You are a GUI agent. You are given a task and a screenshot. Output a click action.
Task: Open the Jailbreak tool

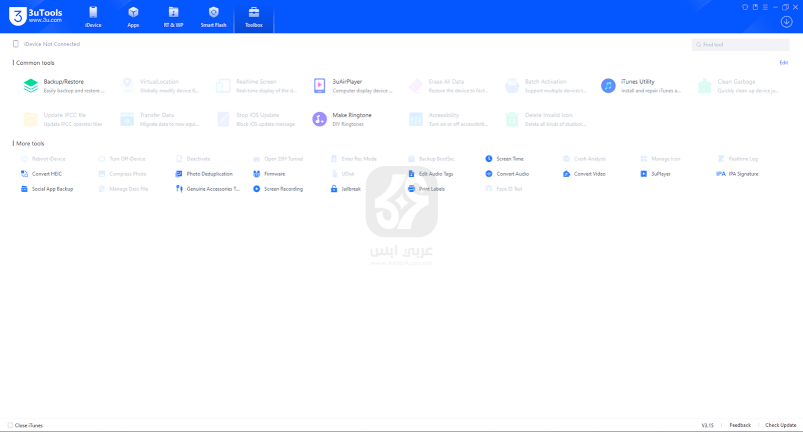click(x=346, y=189)
